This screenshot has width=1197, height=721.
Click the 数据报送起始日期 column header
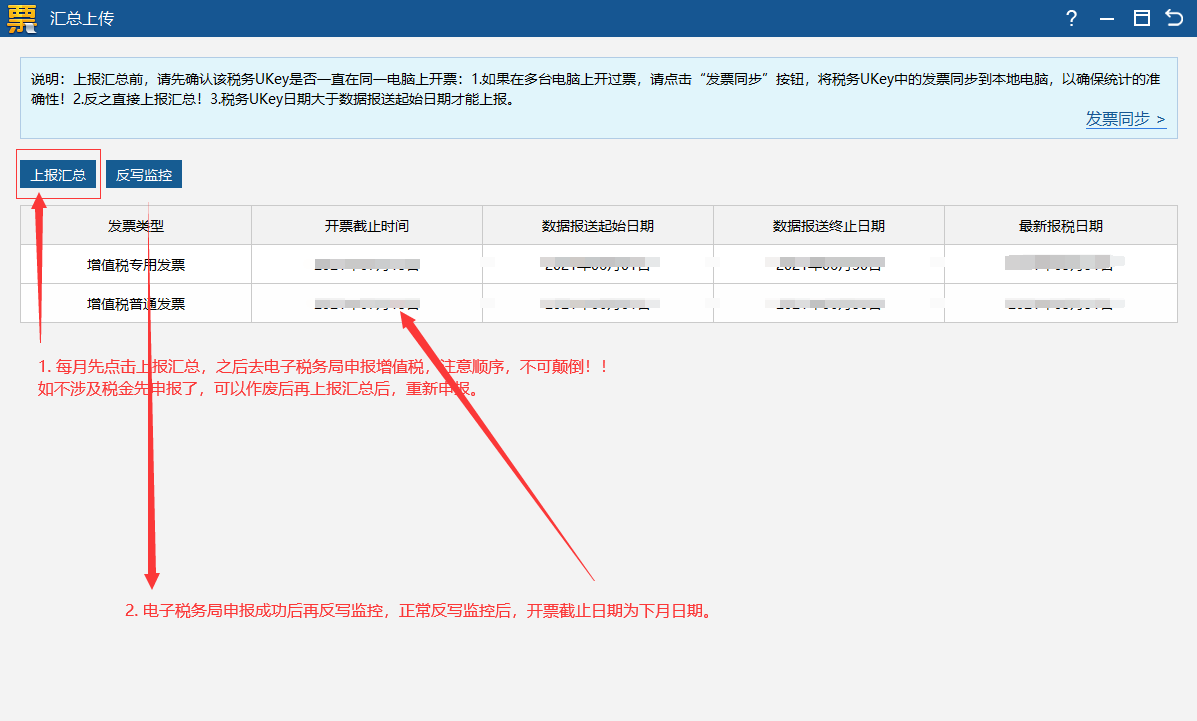(x=598, y=226)
